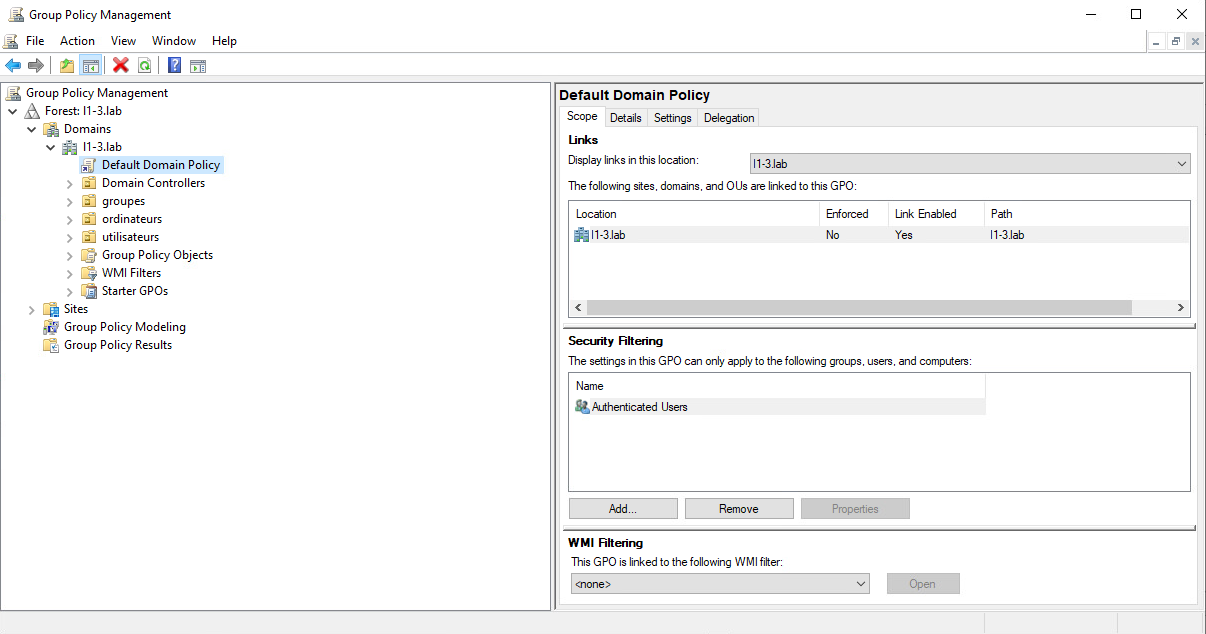Open the Help menu
1206x634 pixels.
[x=224, y=41]
